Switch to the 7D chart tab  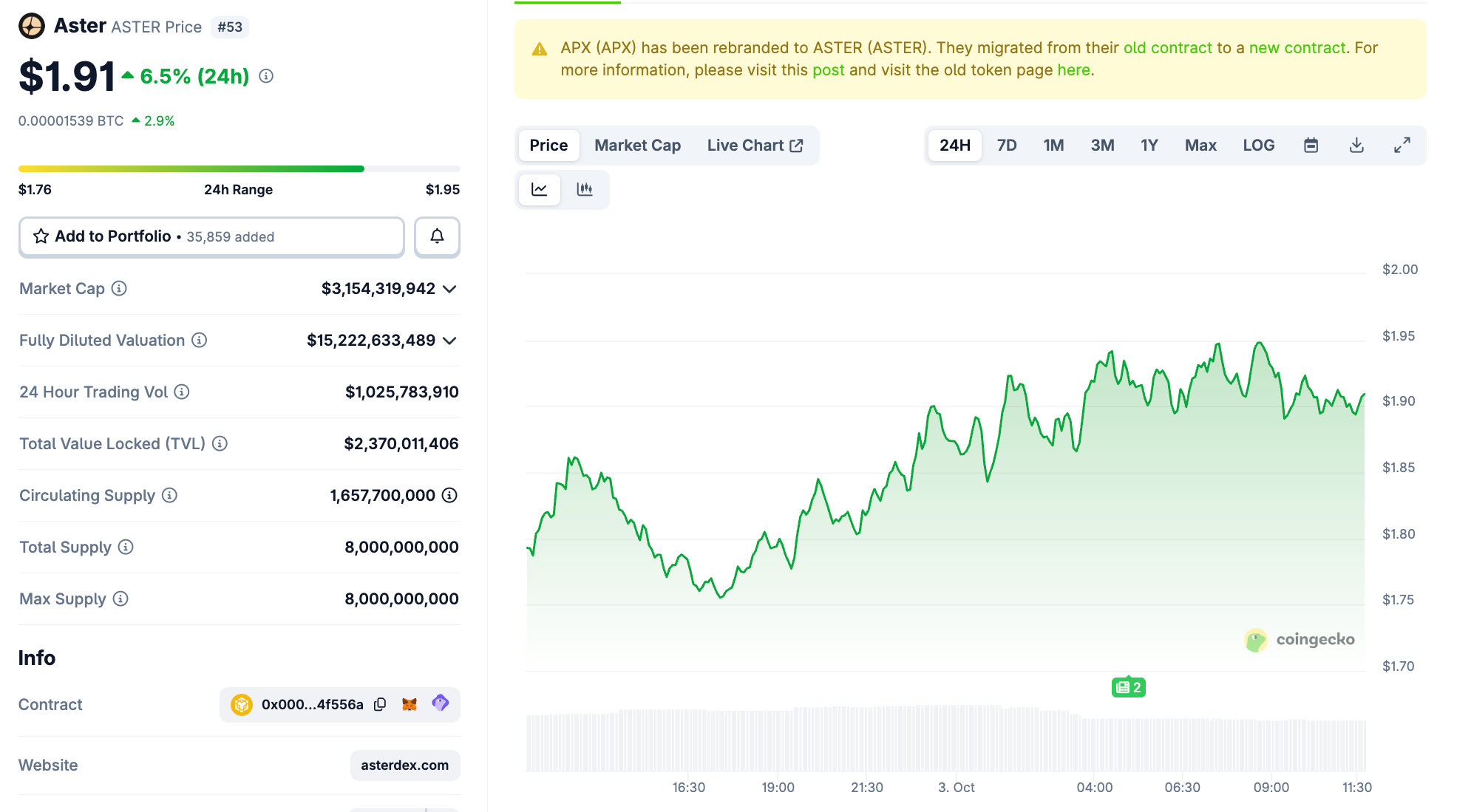[x=1007, y=145]
